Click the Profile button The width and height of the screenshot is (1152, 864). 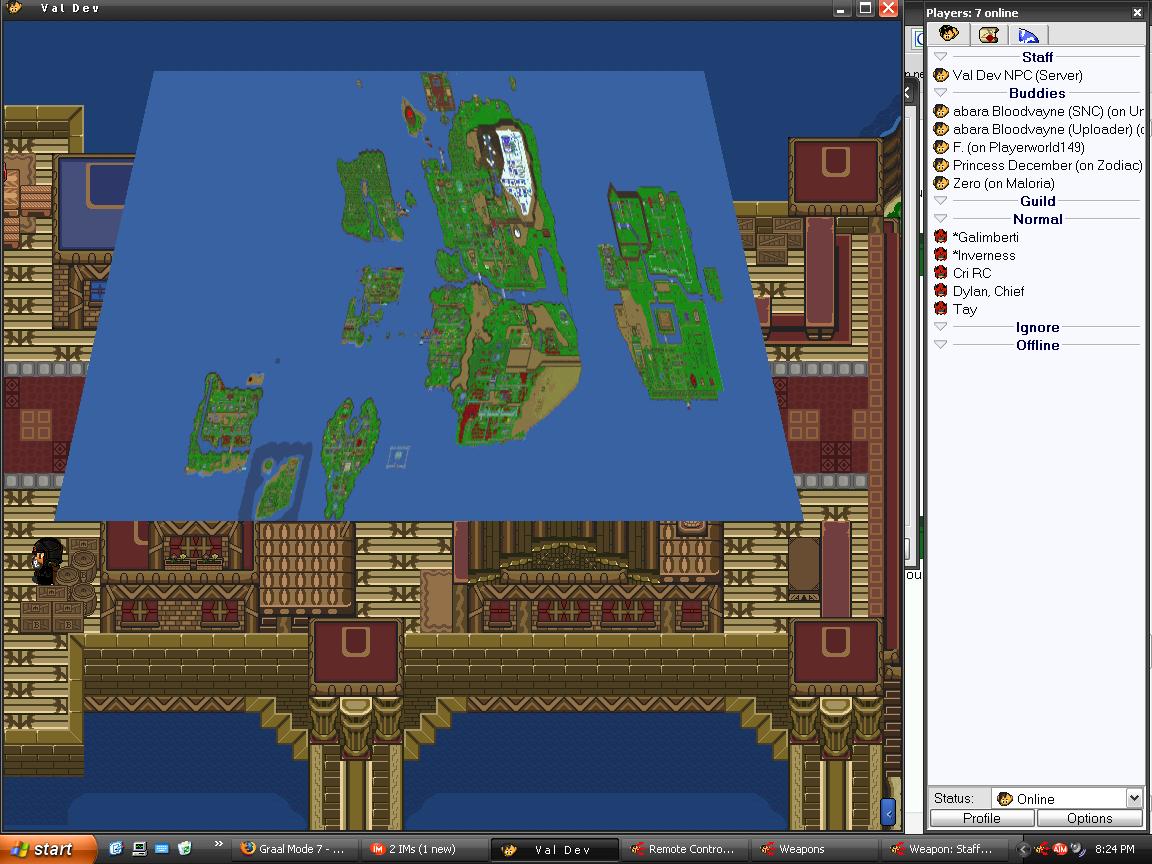tap(981, 818)
